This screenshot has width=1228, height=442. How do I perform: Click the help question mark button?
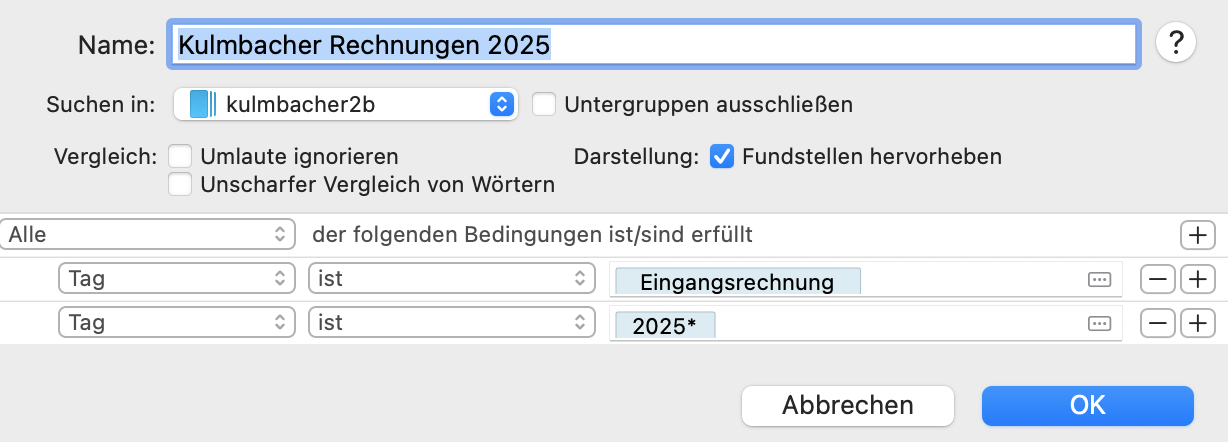[x=1176, y=43]
